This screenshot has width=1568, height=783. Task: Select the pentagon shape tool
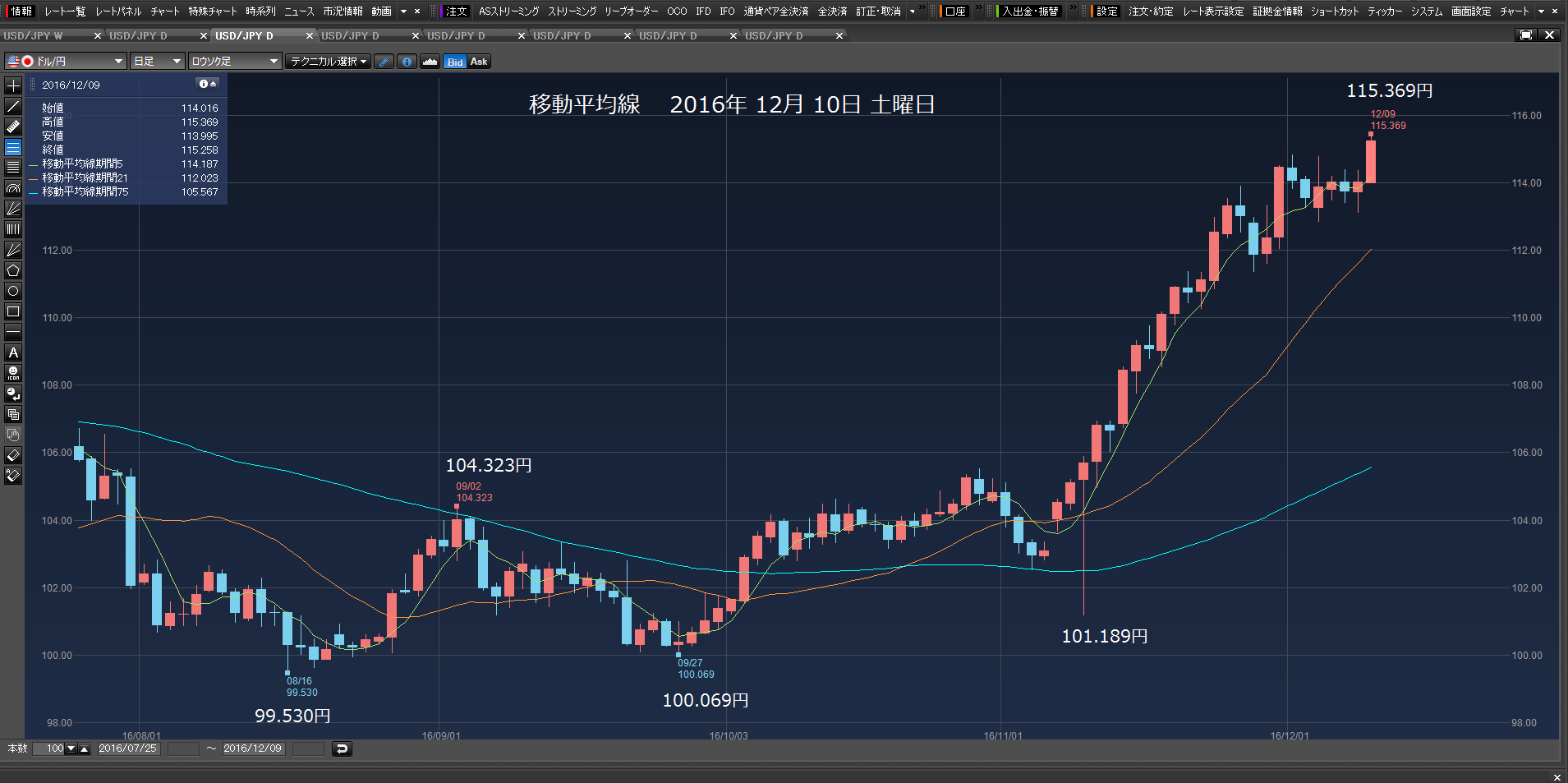13,270
